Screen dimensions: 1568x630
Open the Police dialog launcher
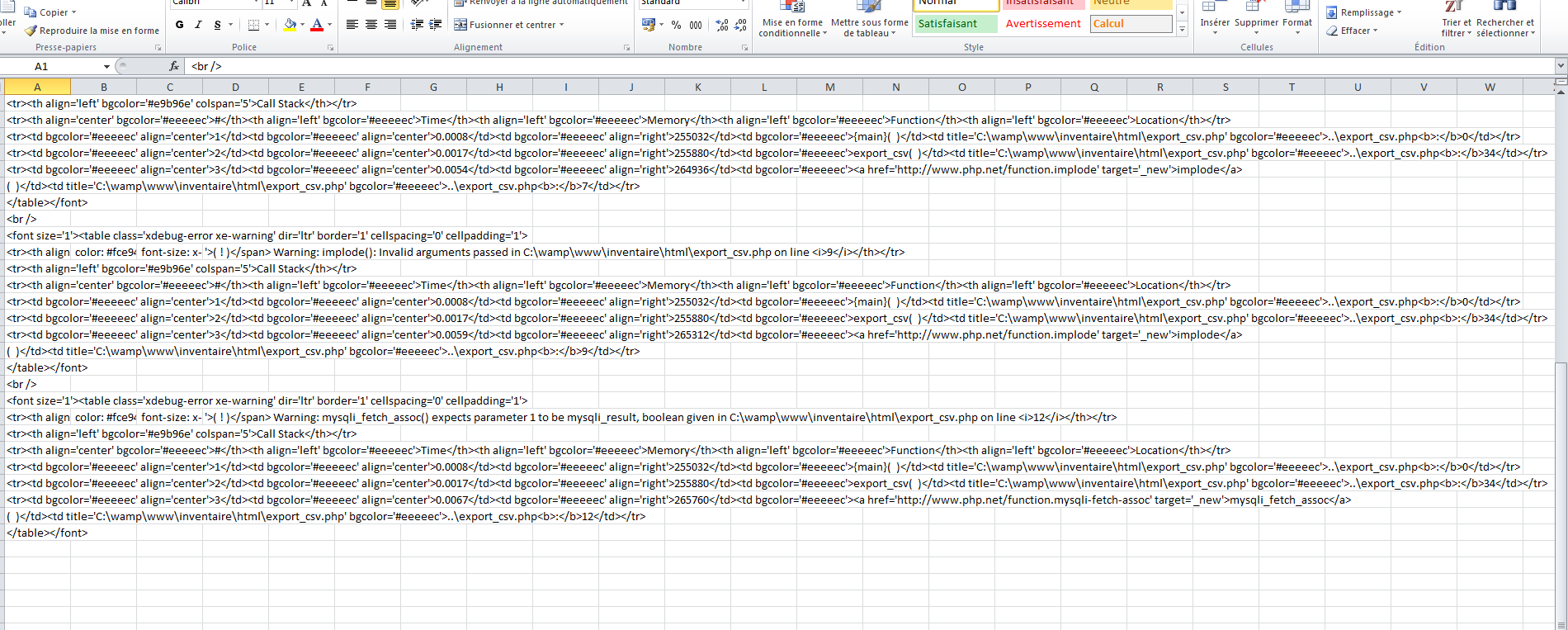(331, 48)
